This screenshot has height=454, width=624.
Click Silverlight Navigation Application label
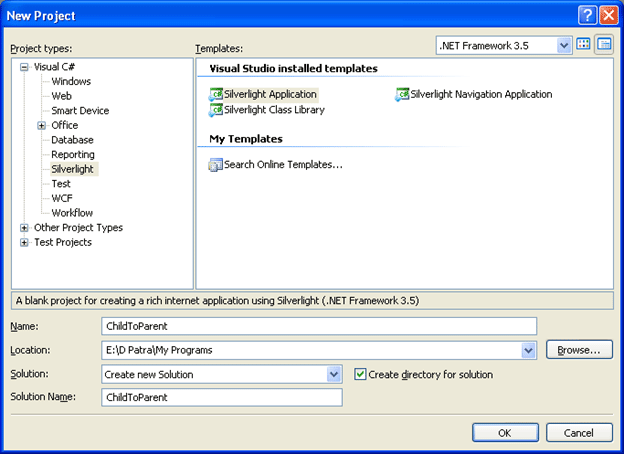point(481,95)
